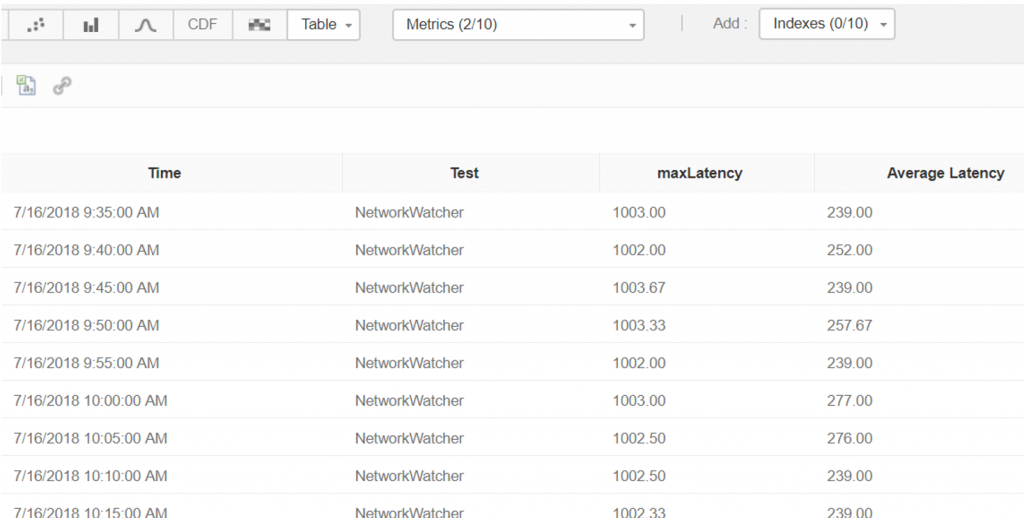Viewport: 1024px width, 518px height.
Task: Select the 7/16/2018 9:50:00 AM time cell
Action: pyautogui.click(x=86, y=325)
